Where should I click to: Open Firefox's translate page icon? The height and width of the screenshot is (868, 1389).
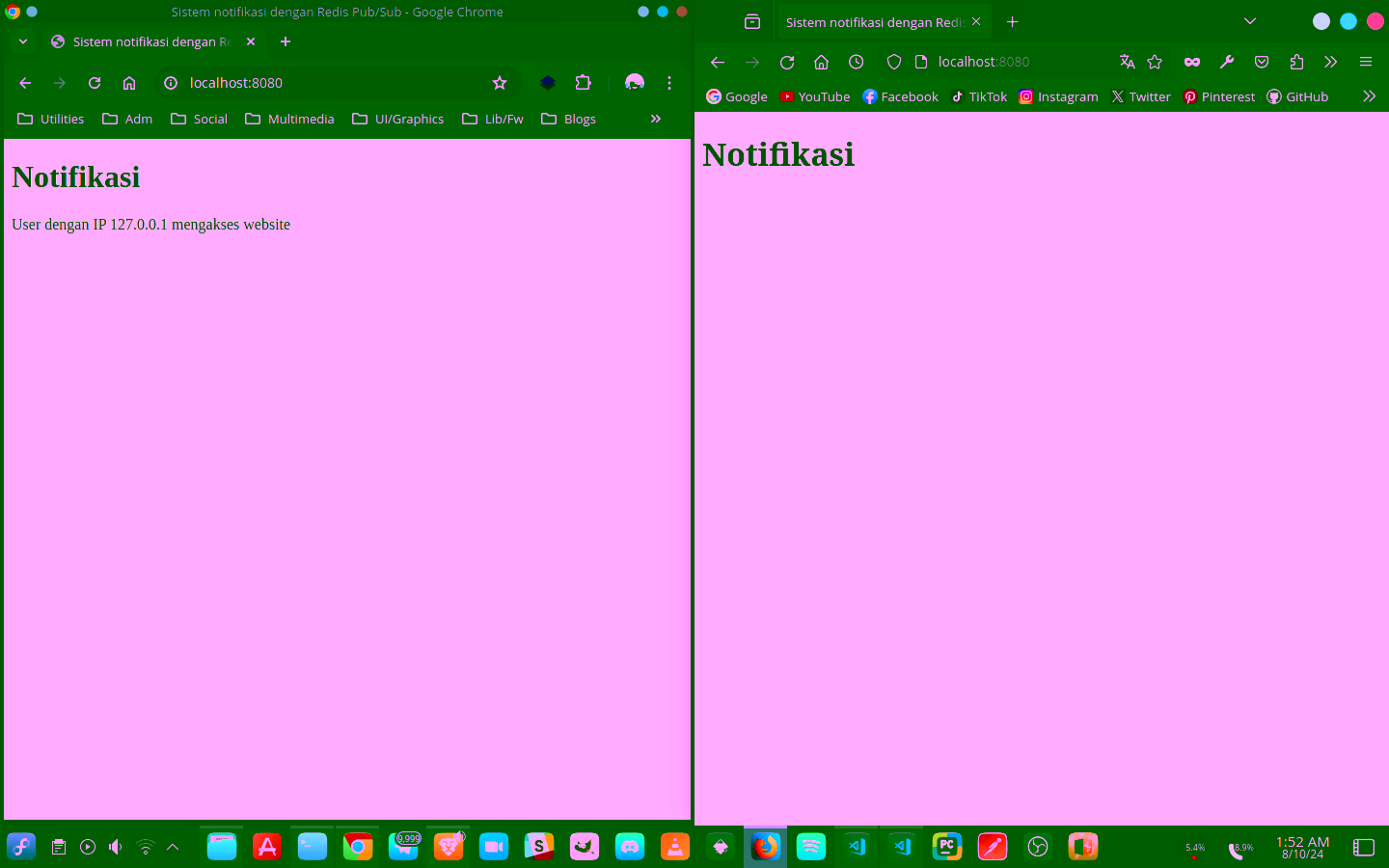coord(1127,61)
